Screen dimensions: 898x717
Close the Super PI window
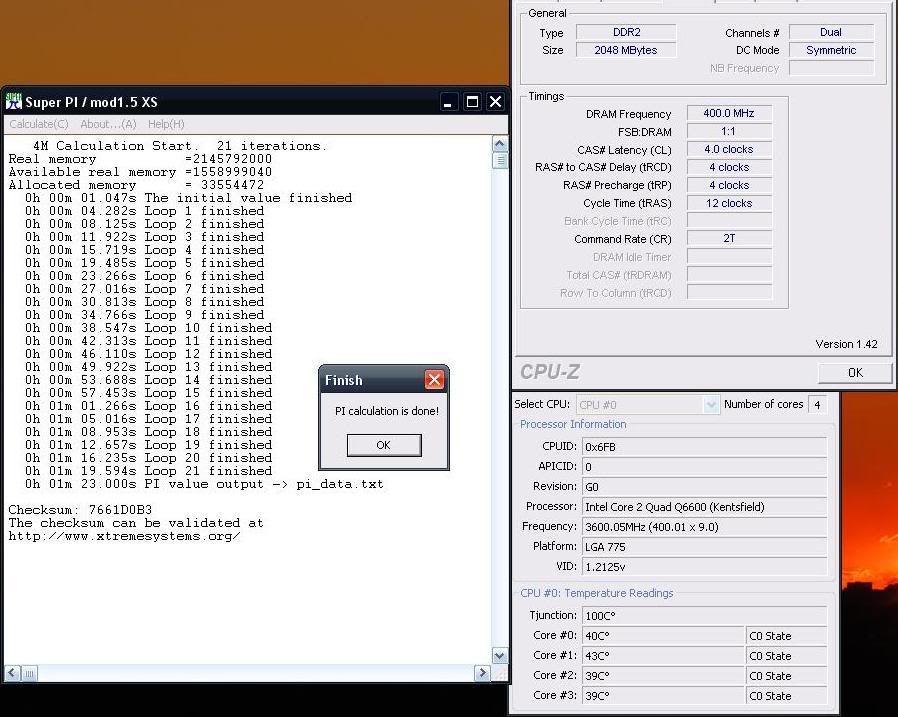(495, 102)
